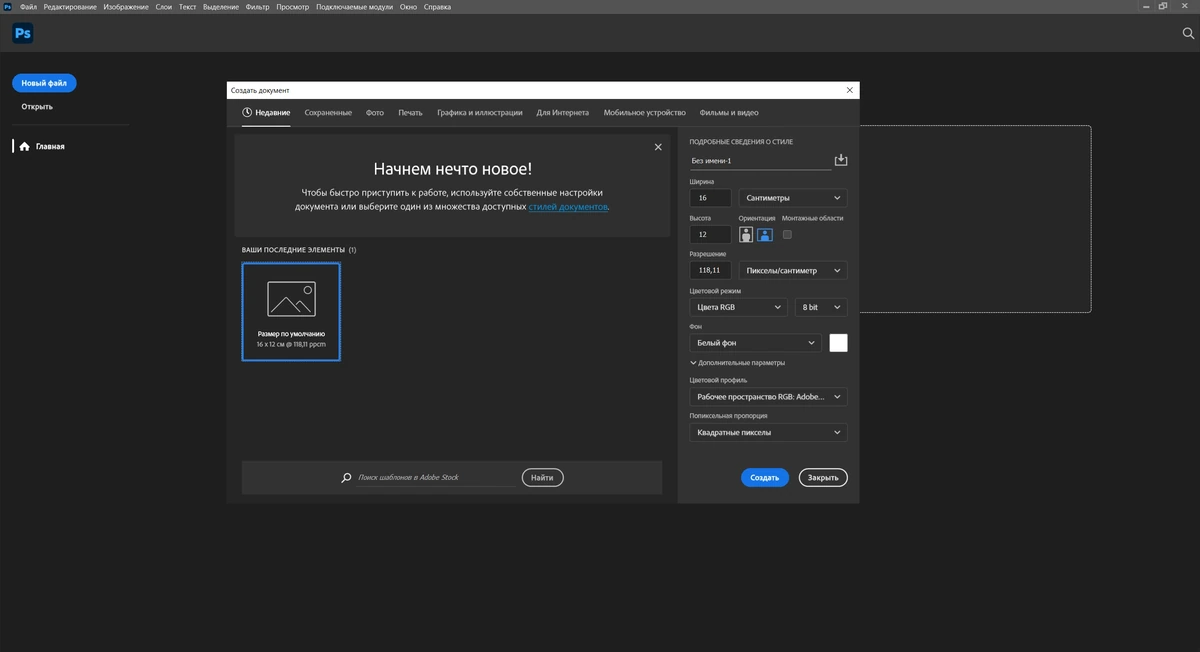The height and width of the screenshot is (652, 1200).
Task: Click the Создать button
Action: point(765,478)
